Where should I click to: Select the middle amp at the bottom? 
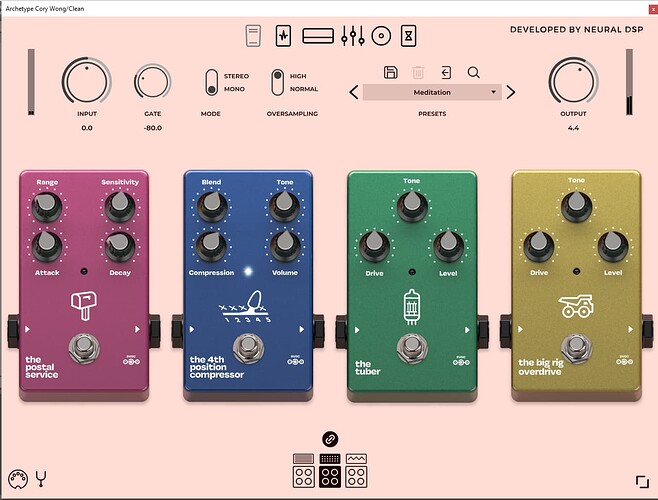pyautogui.click(x=329, y=468)
